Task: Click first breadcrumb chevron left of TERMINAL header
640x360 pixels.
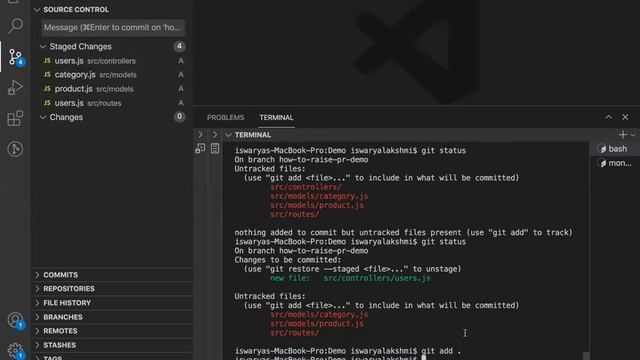Action: pos(200,135)
